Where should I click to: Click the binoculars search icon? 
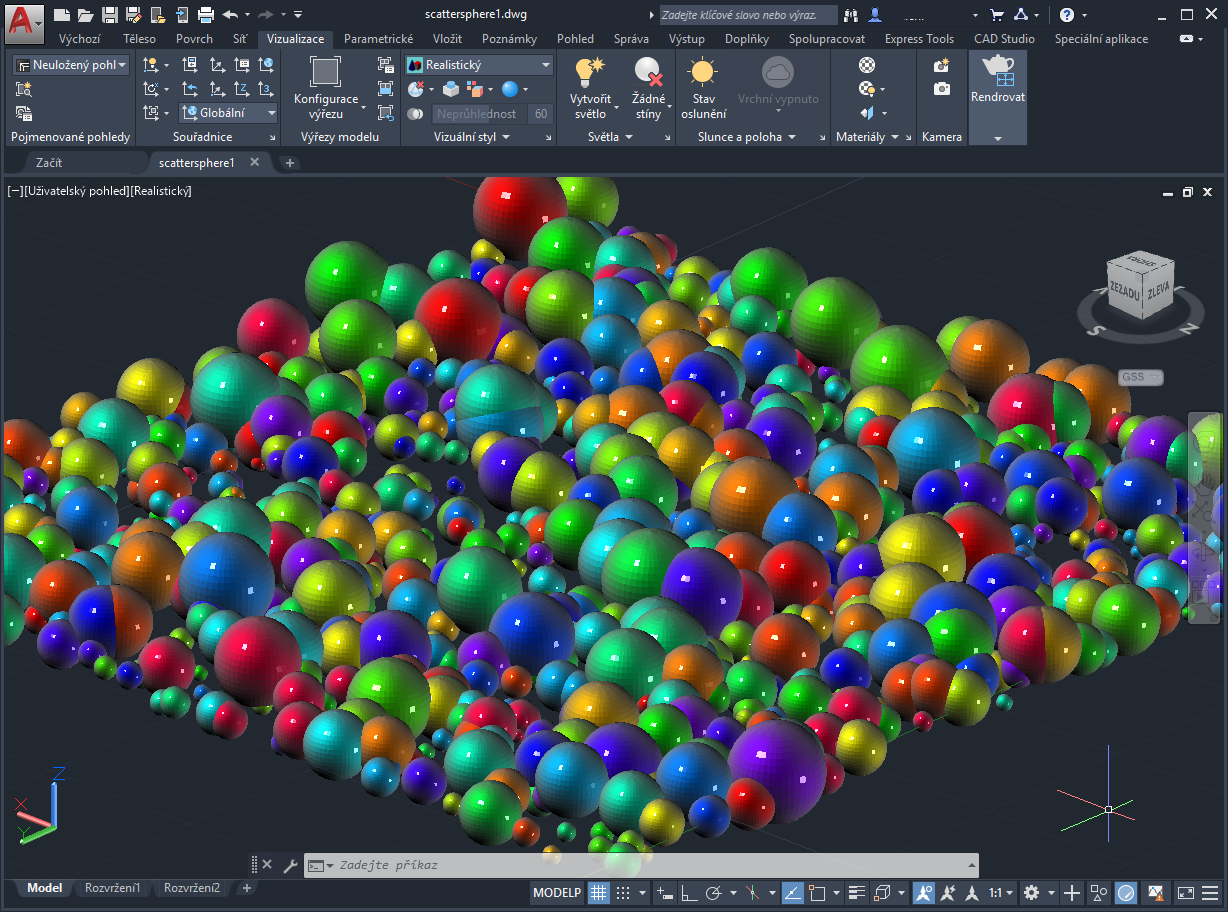(851, 15)
